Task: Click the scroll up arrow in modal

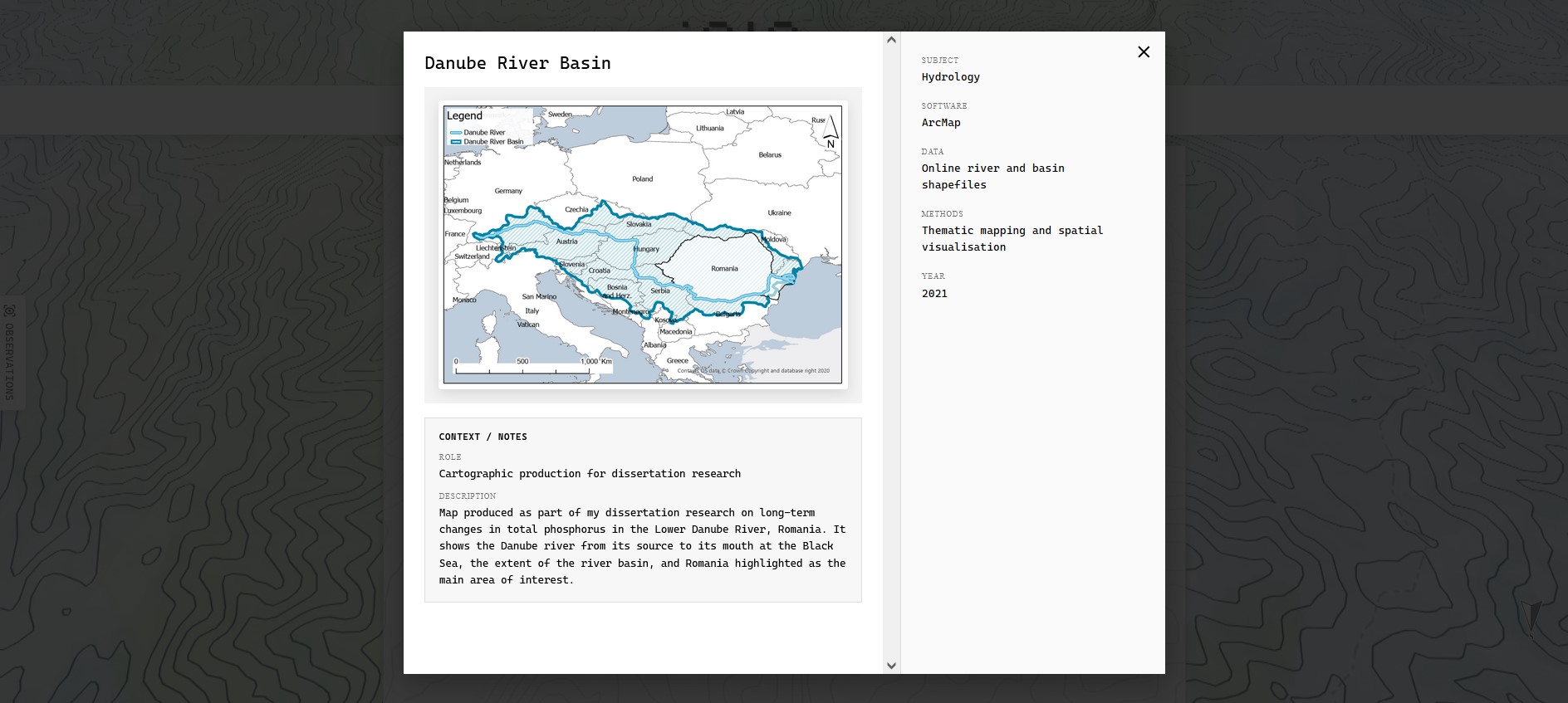Action: click(x=891, y=40)
